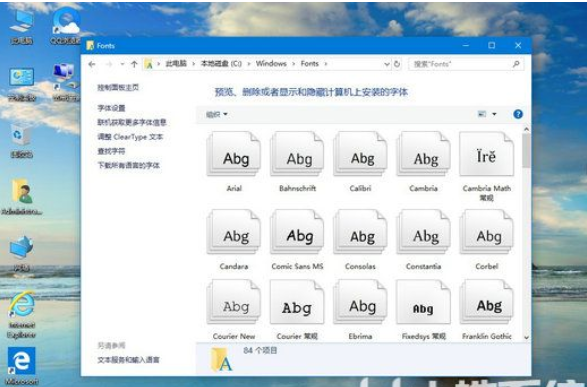Click the Fonts folder icon in status pane
Viewport: 587px width, 387px height.
pyautogui.click(x=221, y=359)
